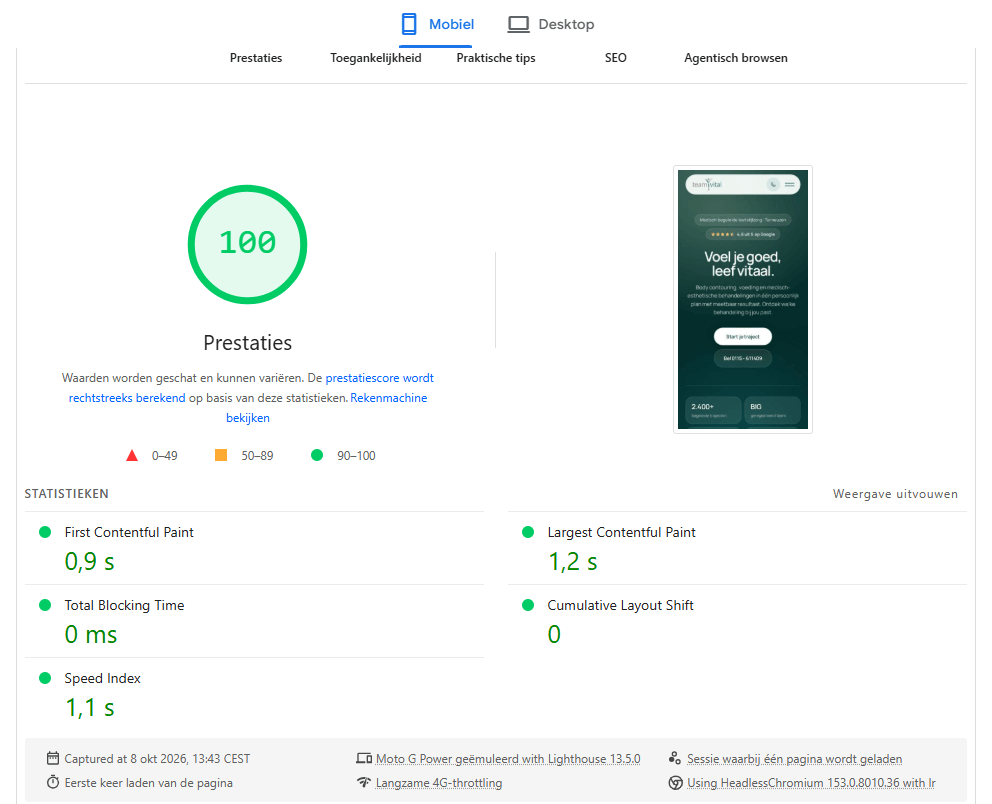
Task: Click the calendar icon beside 'Captured at'
Action: pyautogui.click(x=53, y=758)
